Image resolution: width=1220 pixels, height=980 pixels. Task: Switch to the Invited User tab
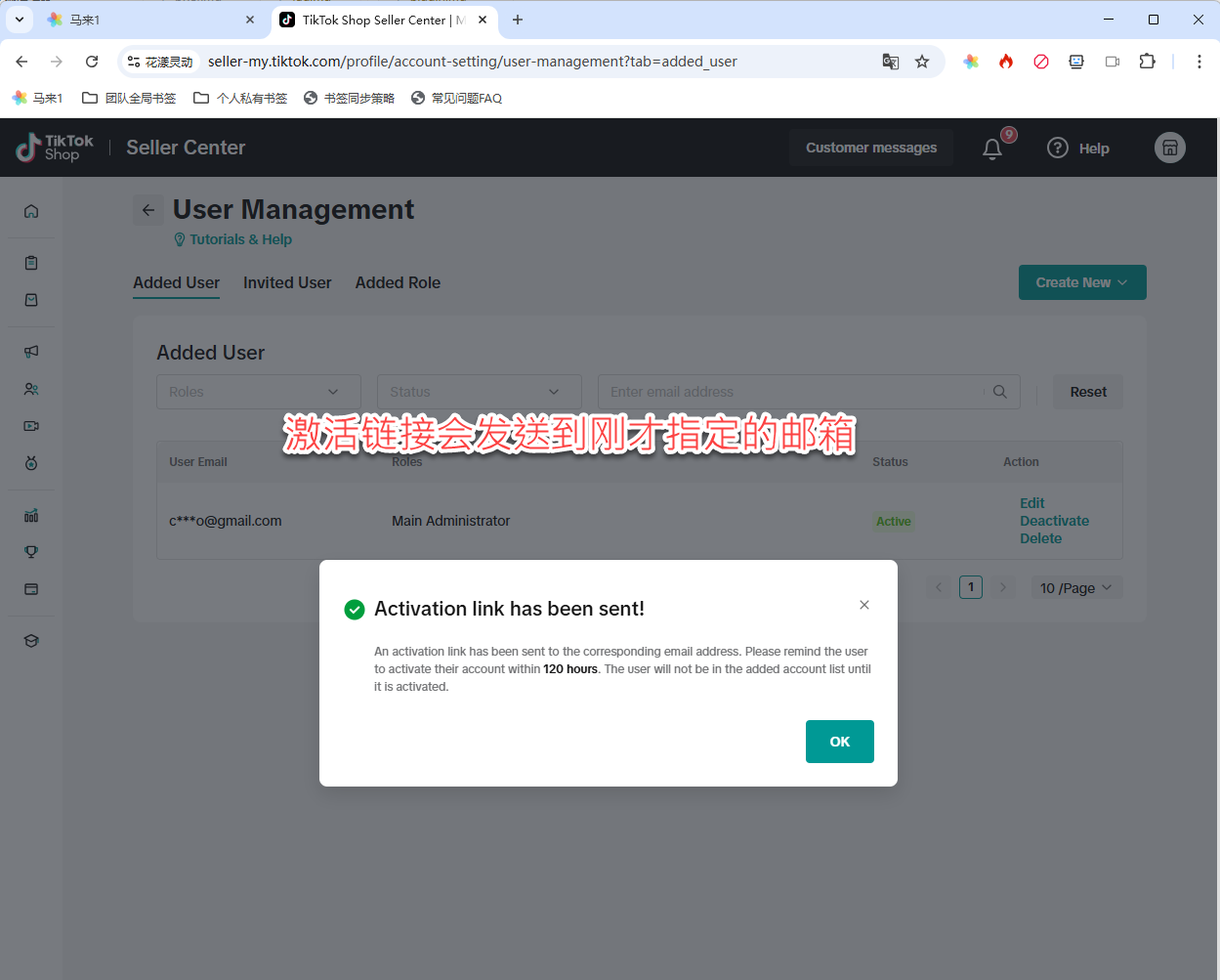[x=287, y=282]
